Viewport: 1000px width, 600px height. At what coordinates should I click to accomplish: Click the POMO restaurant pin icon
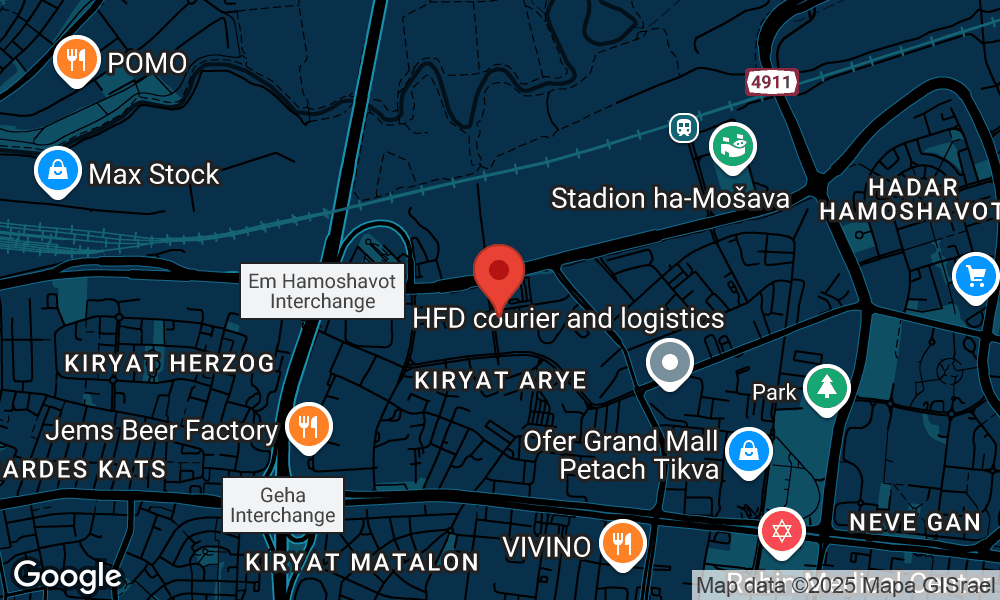coord(77,61)
